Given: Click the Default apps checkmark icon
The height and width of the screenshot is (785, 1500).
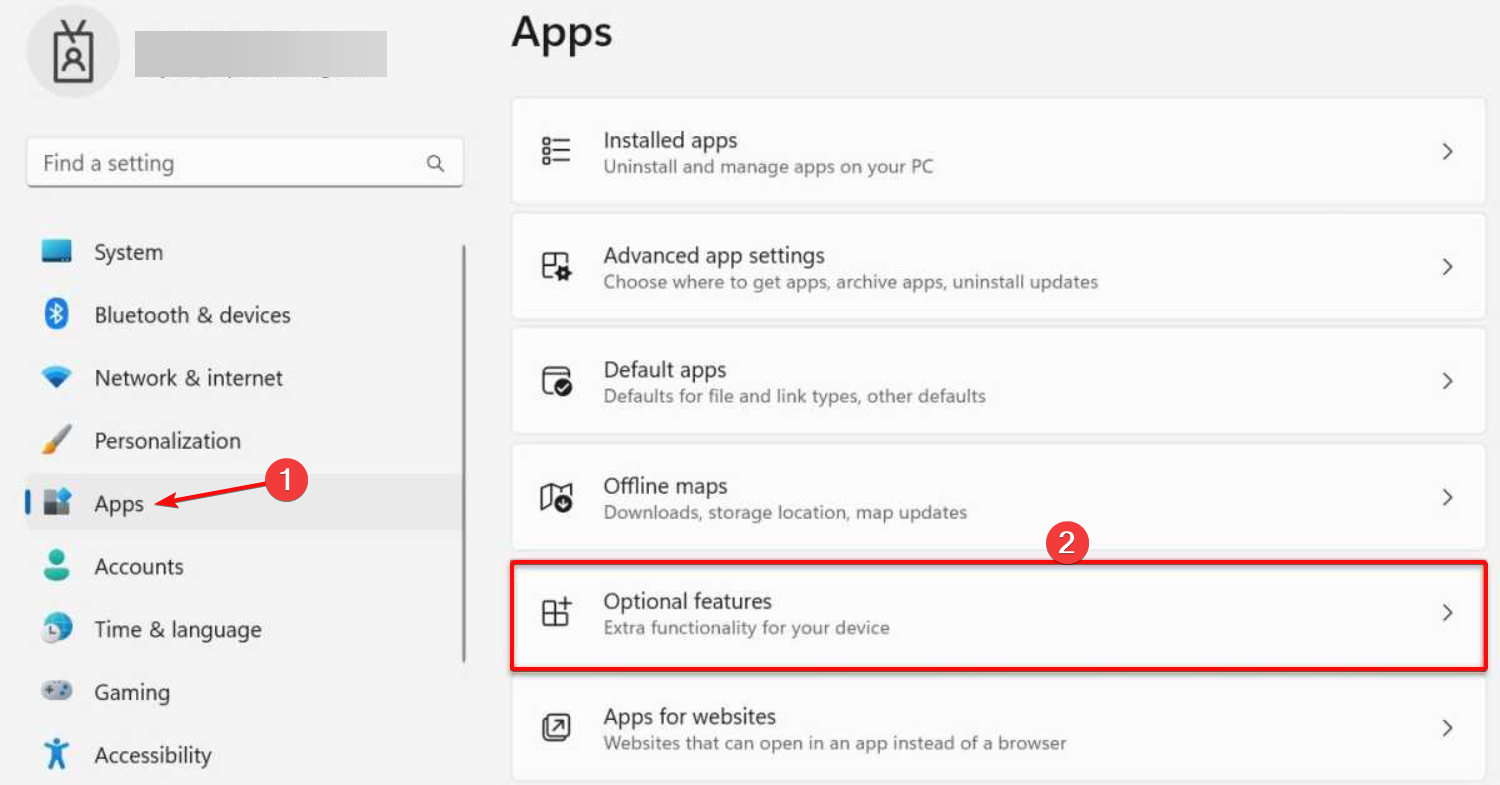Looking at the screenshot, I should coord(556,381).
